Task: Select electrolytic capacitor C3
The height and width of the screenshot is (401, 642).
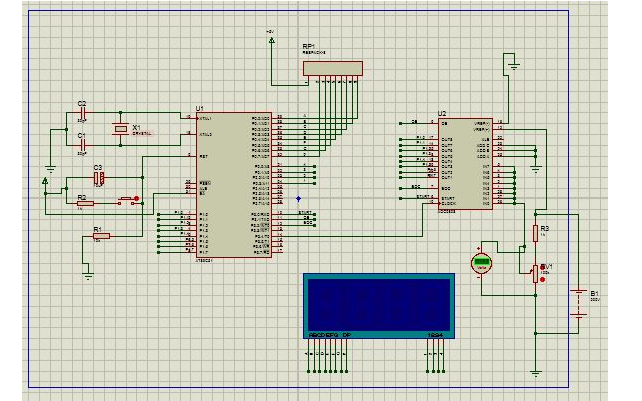Action: pyautogui.click(x=99, y=178)
